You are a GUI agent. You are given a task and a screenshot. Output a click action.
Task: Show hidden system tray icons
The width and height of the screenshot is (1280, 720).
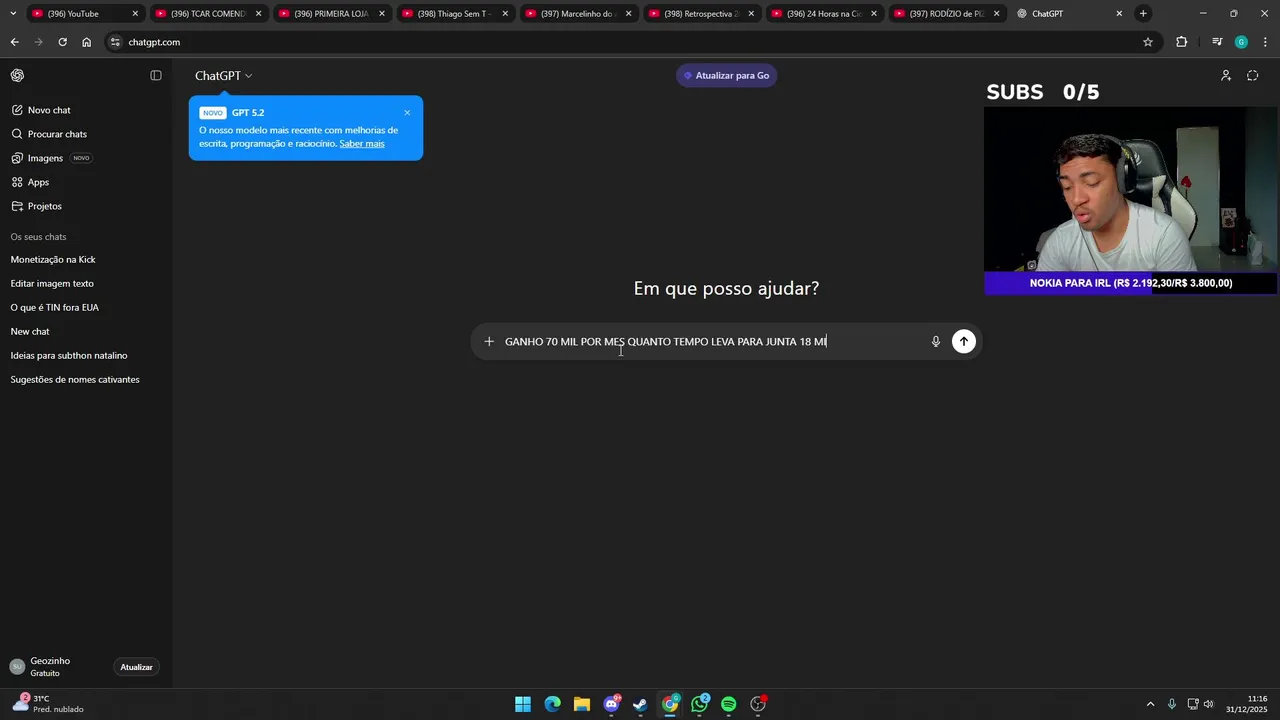point(1150,704)
